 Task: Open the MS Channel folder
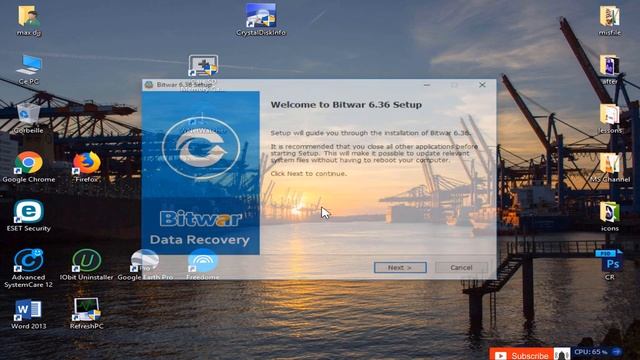pos(610,167)
